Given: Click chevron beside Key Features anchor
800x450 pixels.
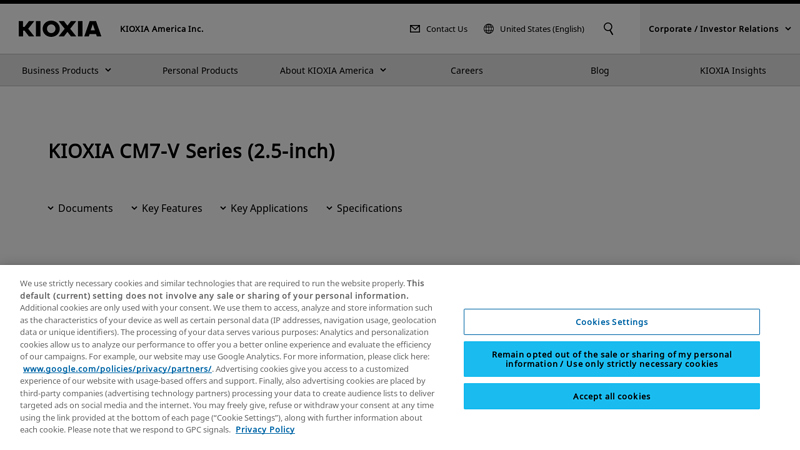Looking at the screenshot, I should pyautogui.click(x=135, y=208).
